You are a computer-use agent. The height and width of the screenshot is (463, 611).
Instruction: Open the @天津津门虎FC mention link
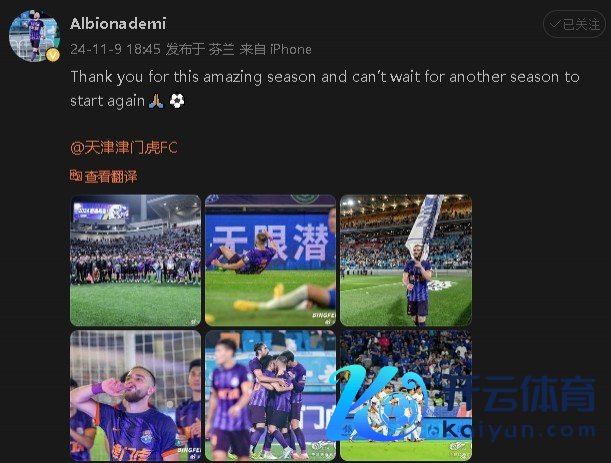(124, 147)
